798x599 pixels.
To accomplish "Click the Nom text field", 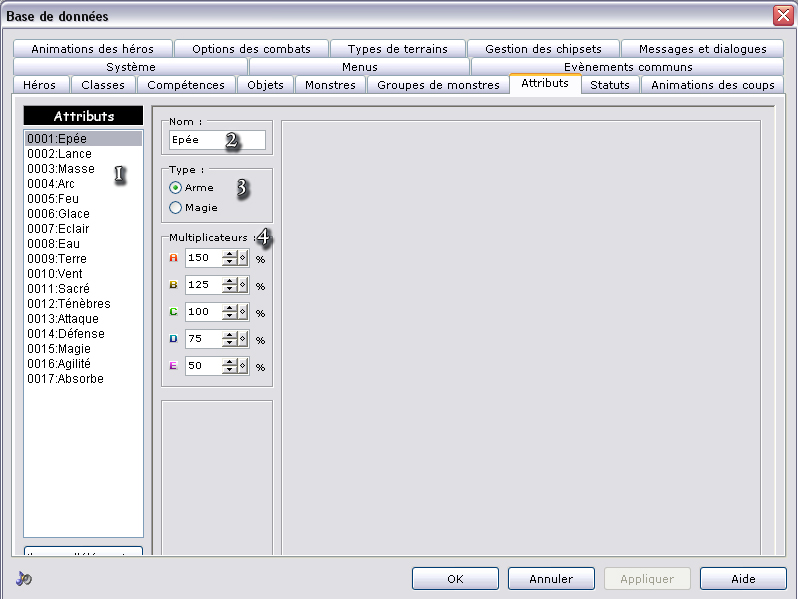I will pyautogui.click(x=217, y=140).
